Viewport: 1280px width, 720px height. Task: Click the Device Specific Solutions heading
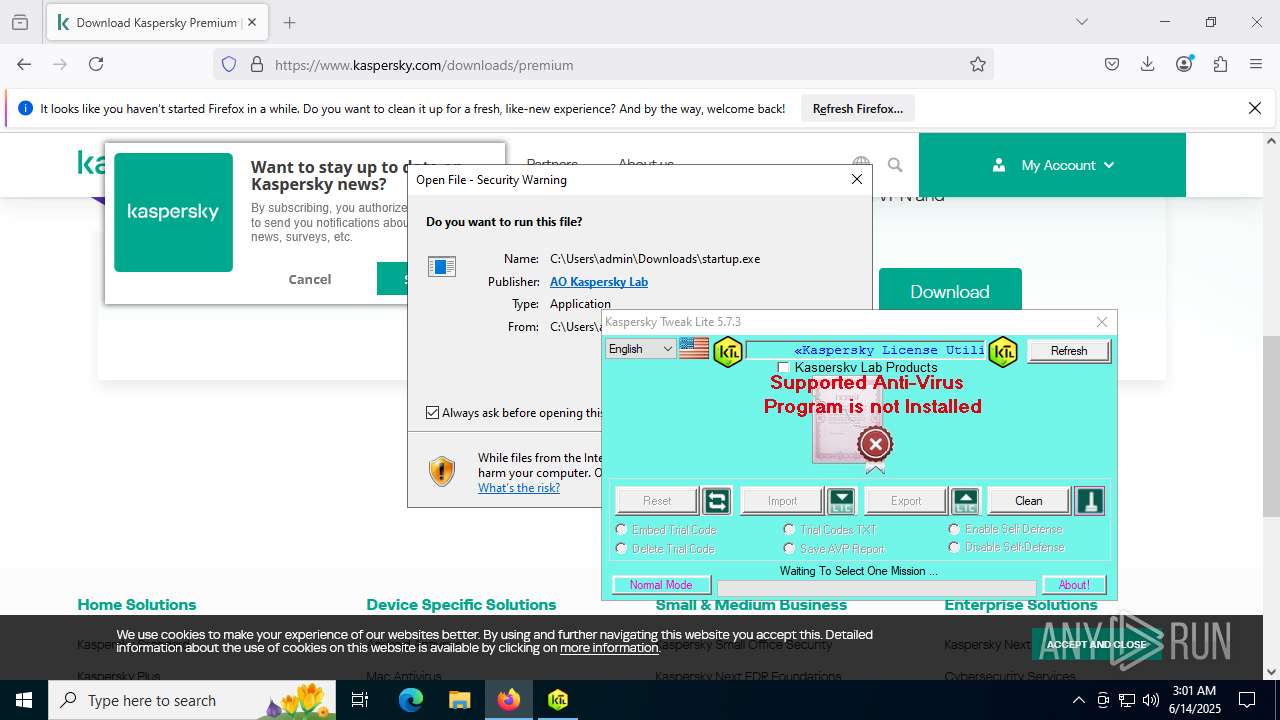(x=461, y=604)
